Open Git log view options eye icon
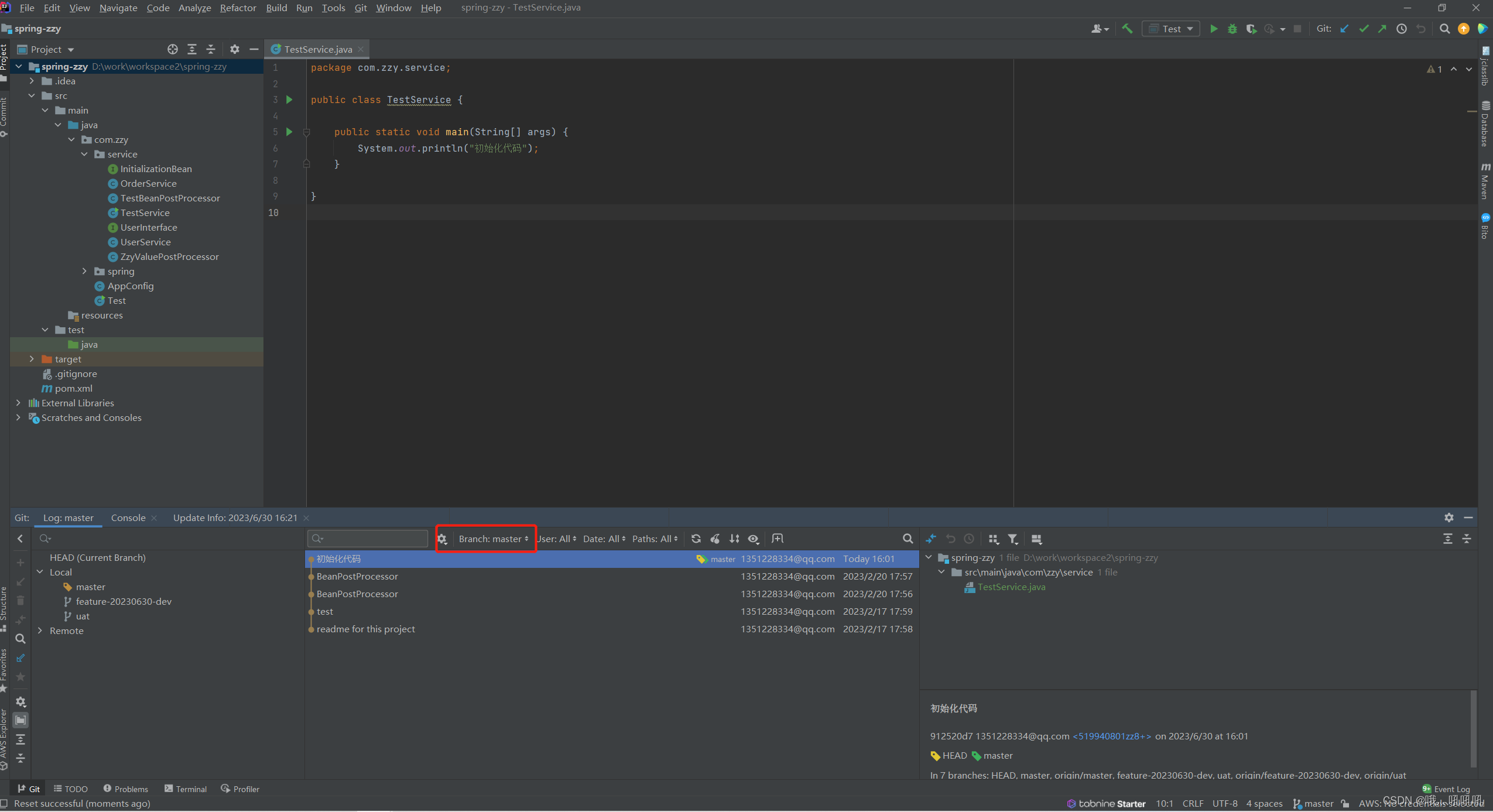 754,539
